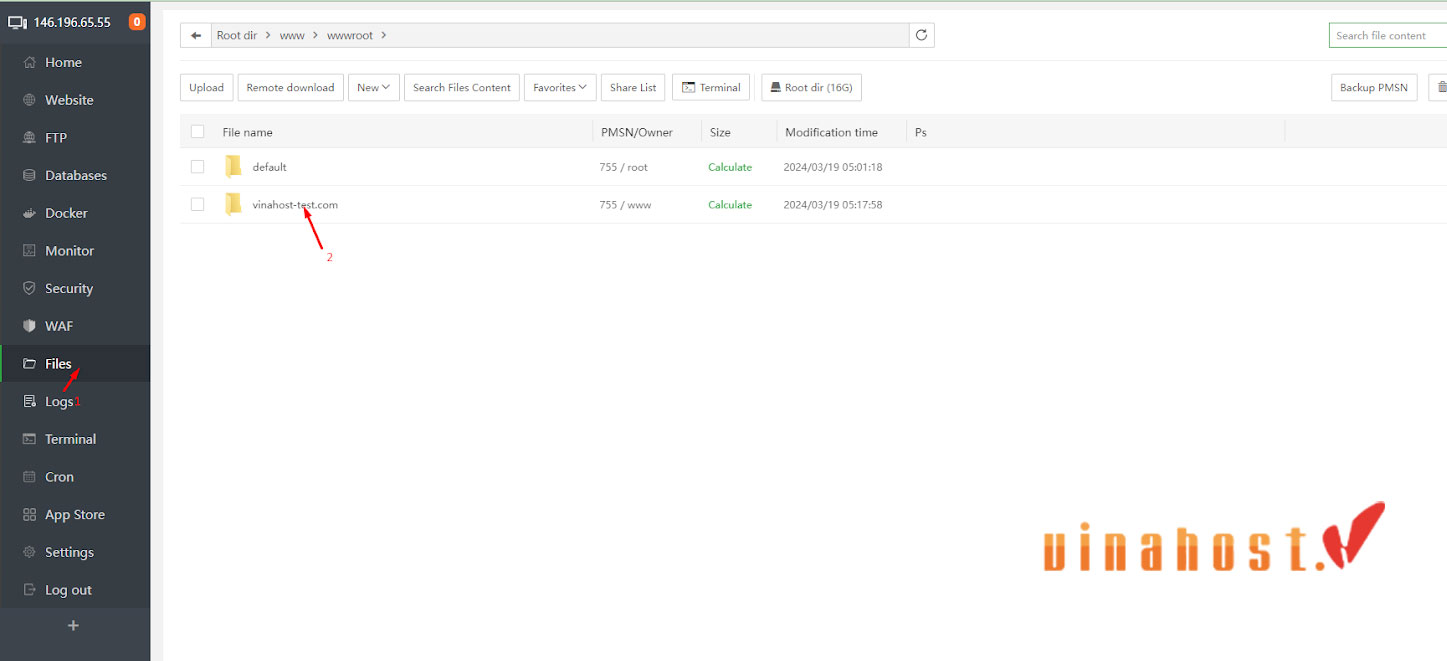Open the Favorites dropdown
Viewport: 1447px width, 661px height.
pyautogui.click(x=560, y=88)
